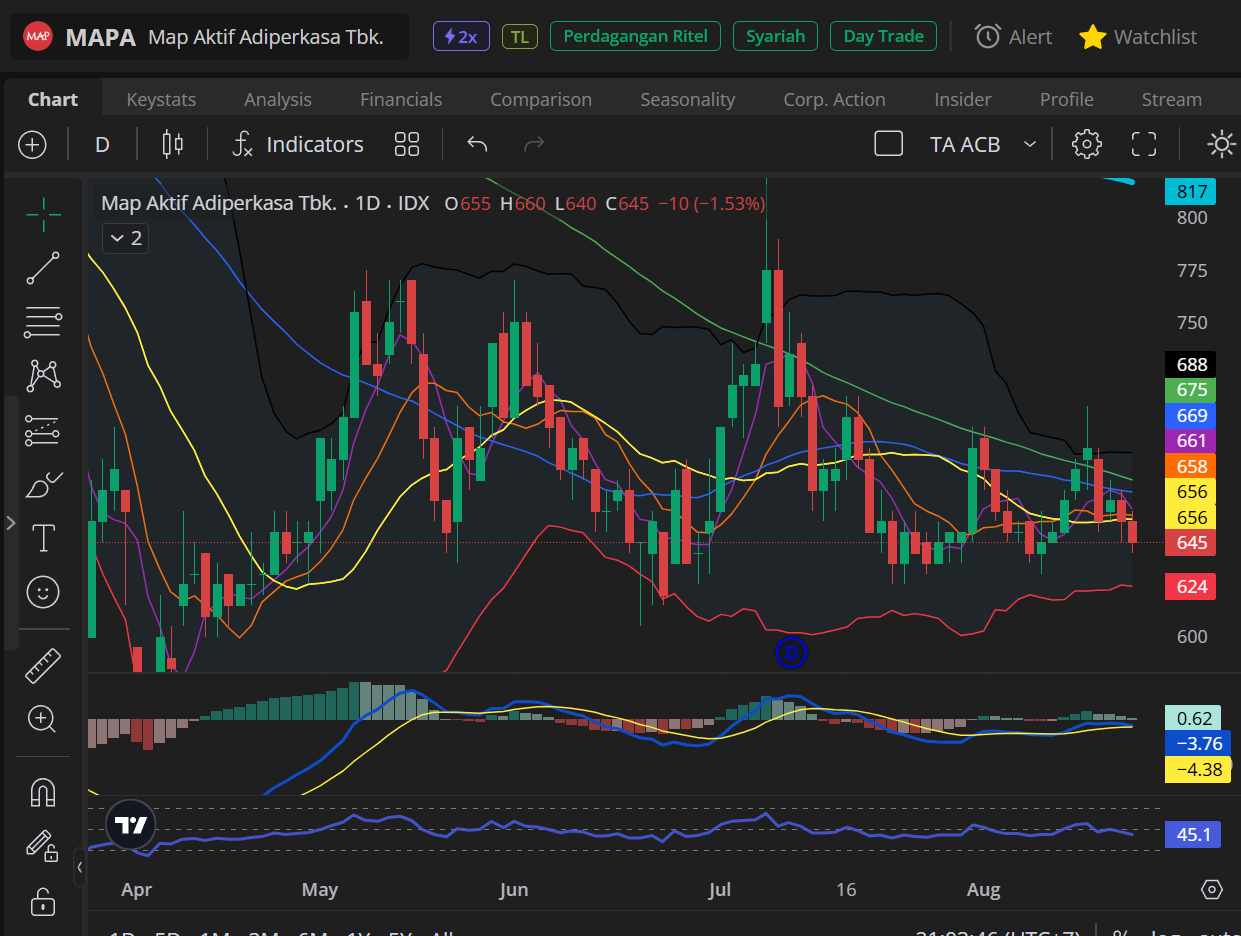View the Profile tab
This screenshot has height=936, width=1241.
1067,99
